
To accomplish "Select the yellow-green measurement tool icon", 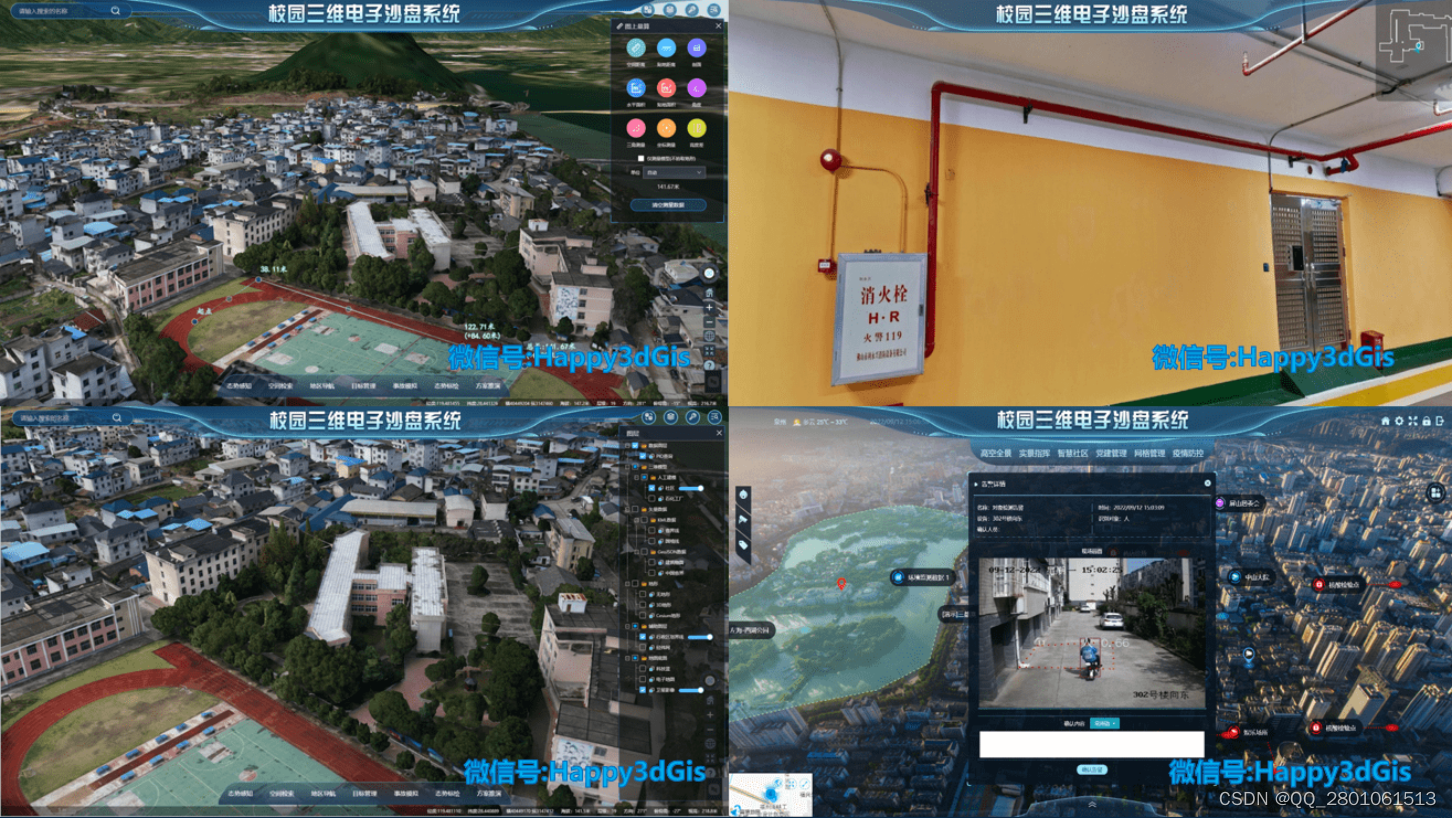I will [x=697, y=128].
